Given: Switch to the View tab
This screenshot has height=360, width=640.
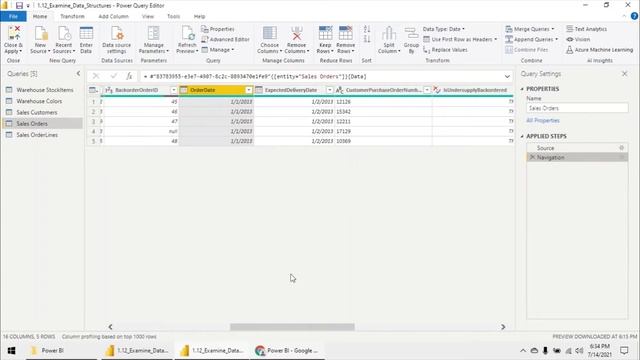Looking at the screenshot, I should 148,16.
